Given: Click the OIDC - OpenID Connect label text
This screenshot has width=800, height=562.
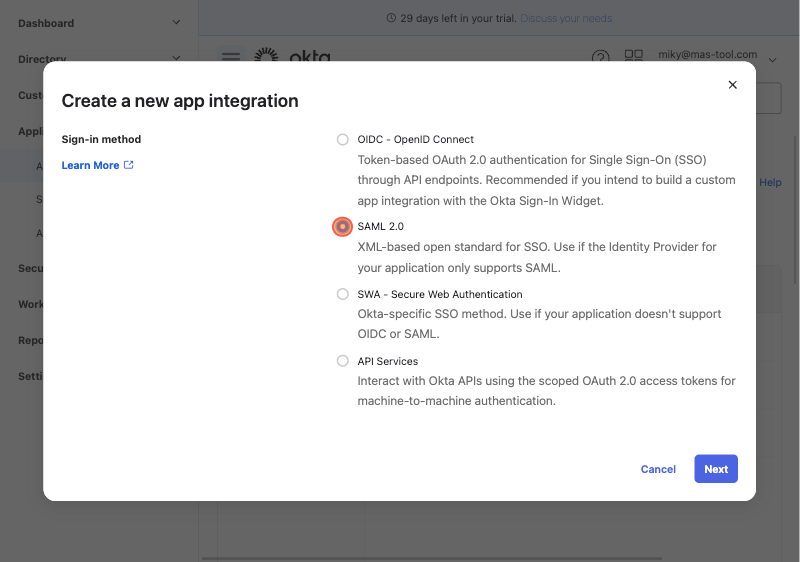Looking at the screenshot, I should (x=415, y=139).
